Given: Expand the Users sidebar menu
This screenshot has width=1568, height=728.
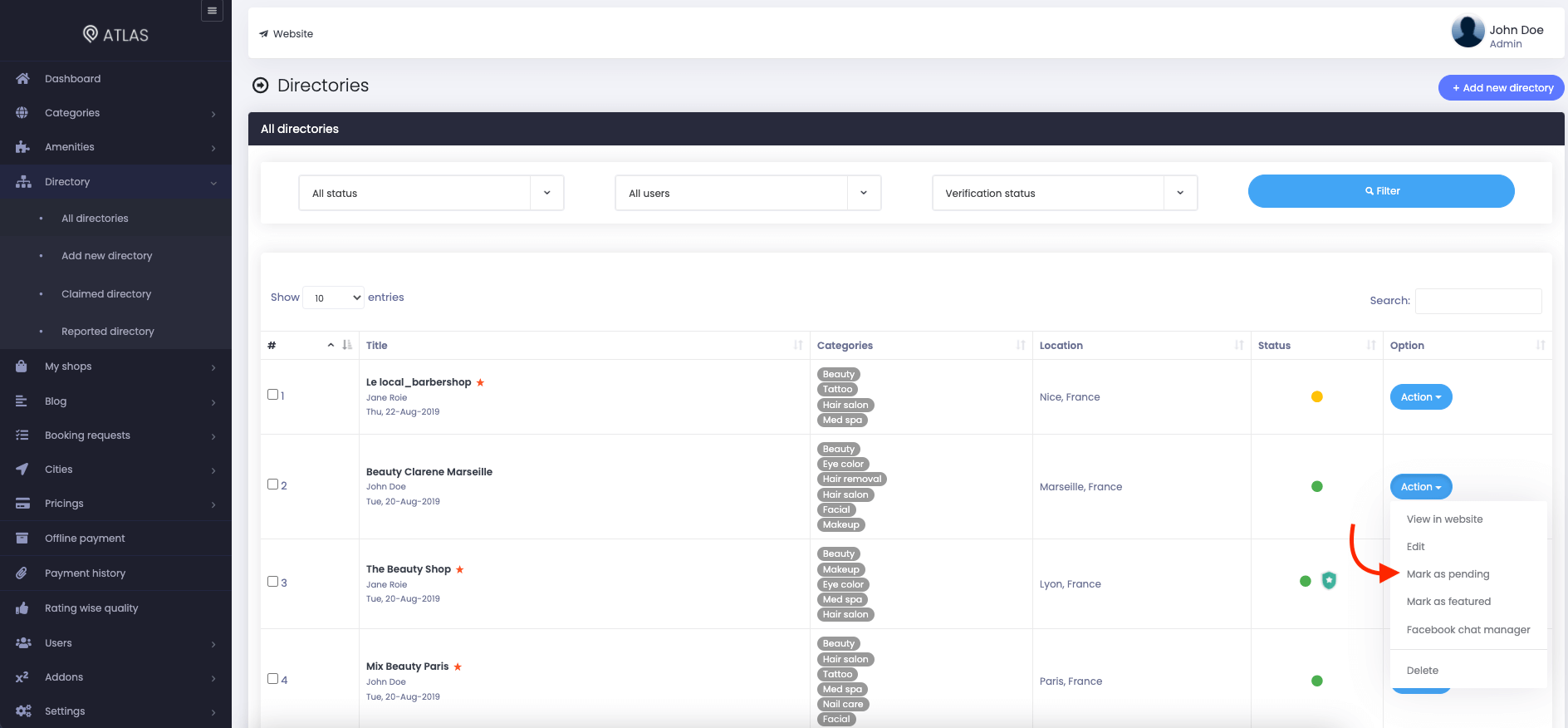Looking at the screenshot, I should pyautogui.click(x=115, y=643).
